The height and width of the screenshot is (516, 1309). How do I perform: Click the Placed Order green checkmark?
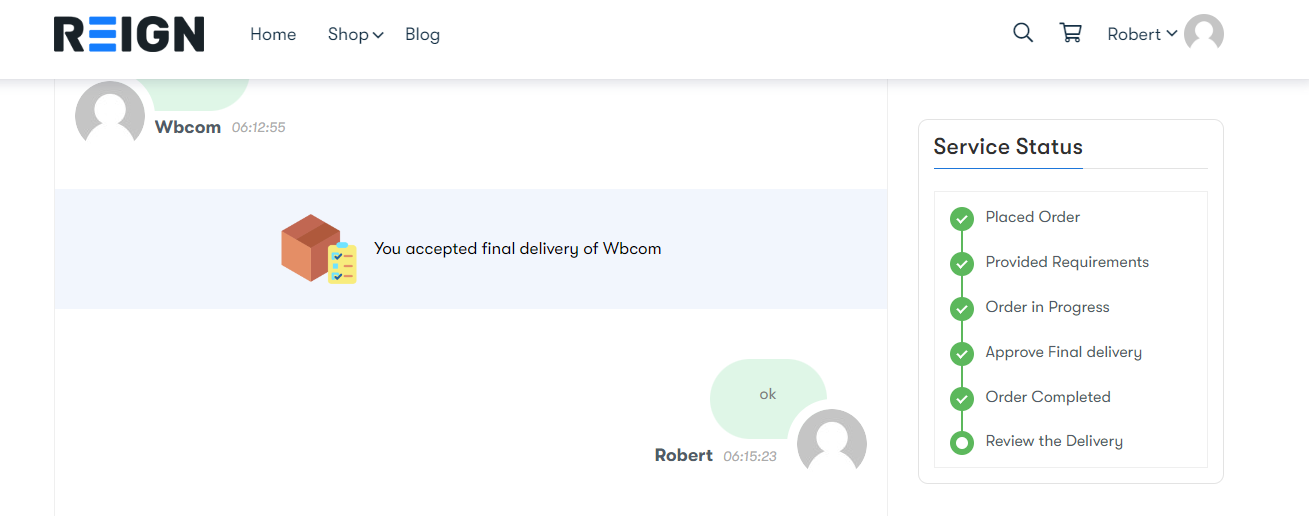pyautogui.click(x=962, y=218)
